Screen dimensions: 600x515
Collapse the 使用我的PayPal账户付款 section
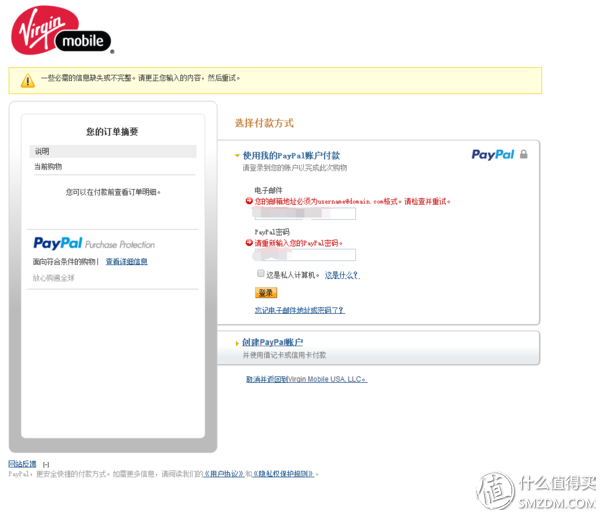tap(237, 156)
